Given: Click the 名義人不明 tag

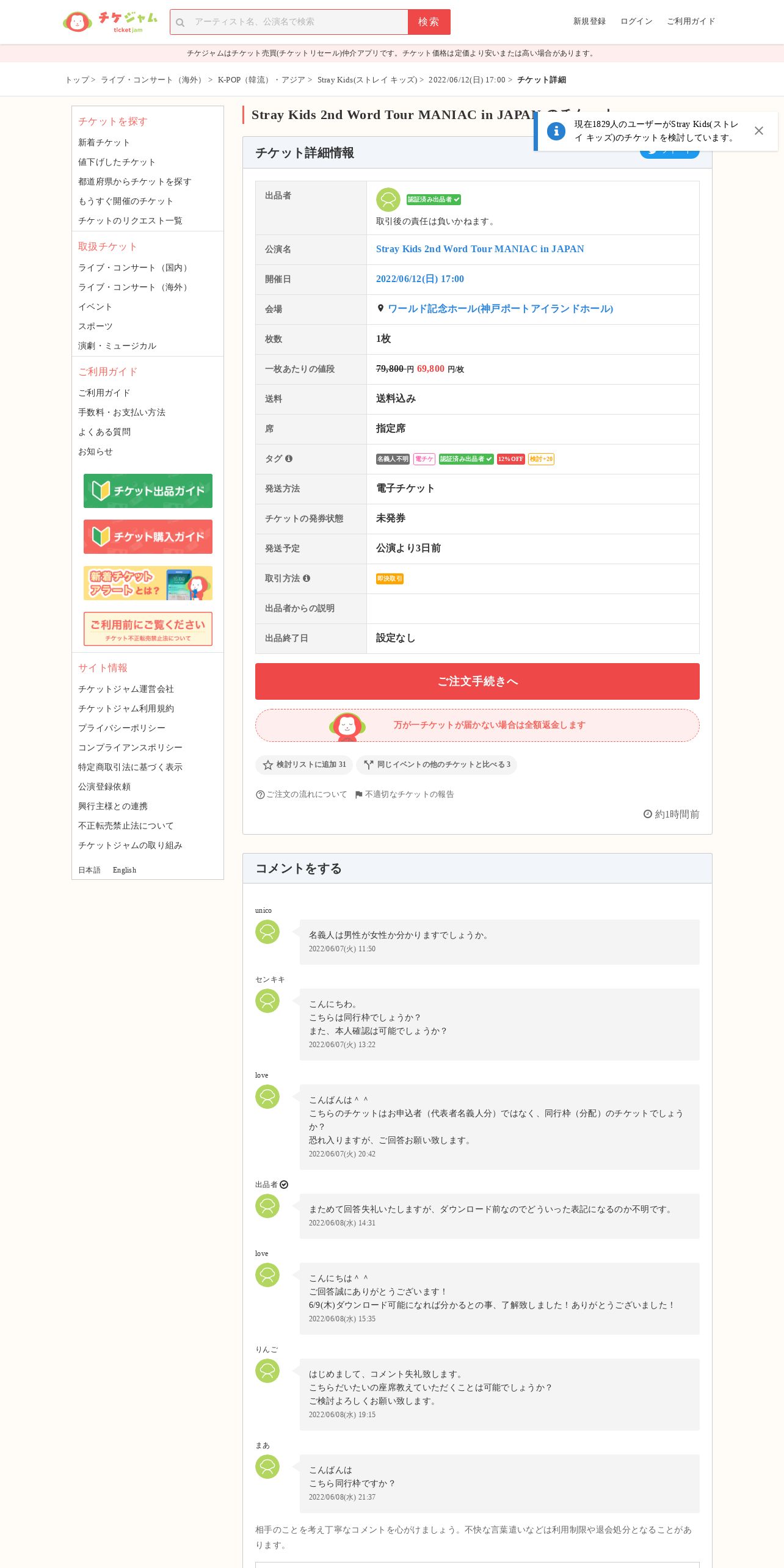Looking at the screenshot, I should (393, 459).
